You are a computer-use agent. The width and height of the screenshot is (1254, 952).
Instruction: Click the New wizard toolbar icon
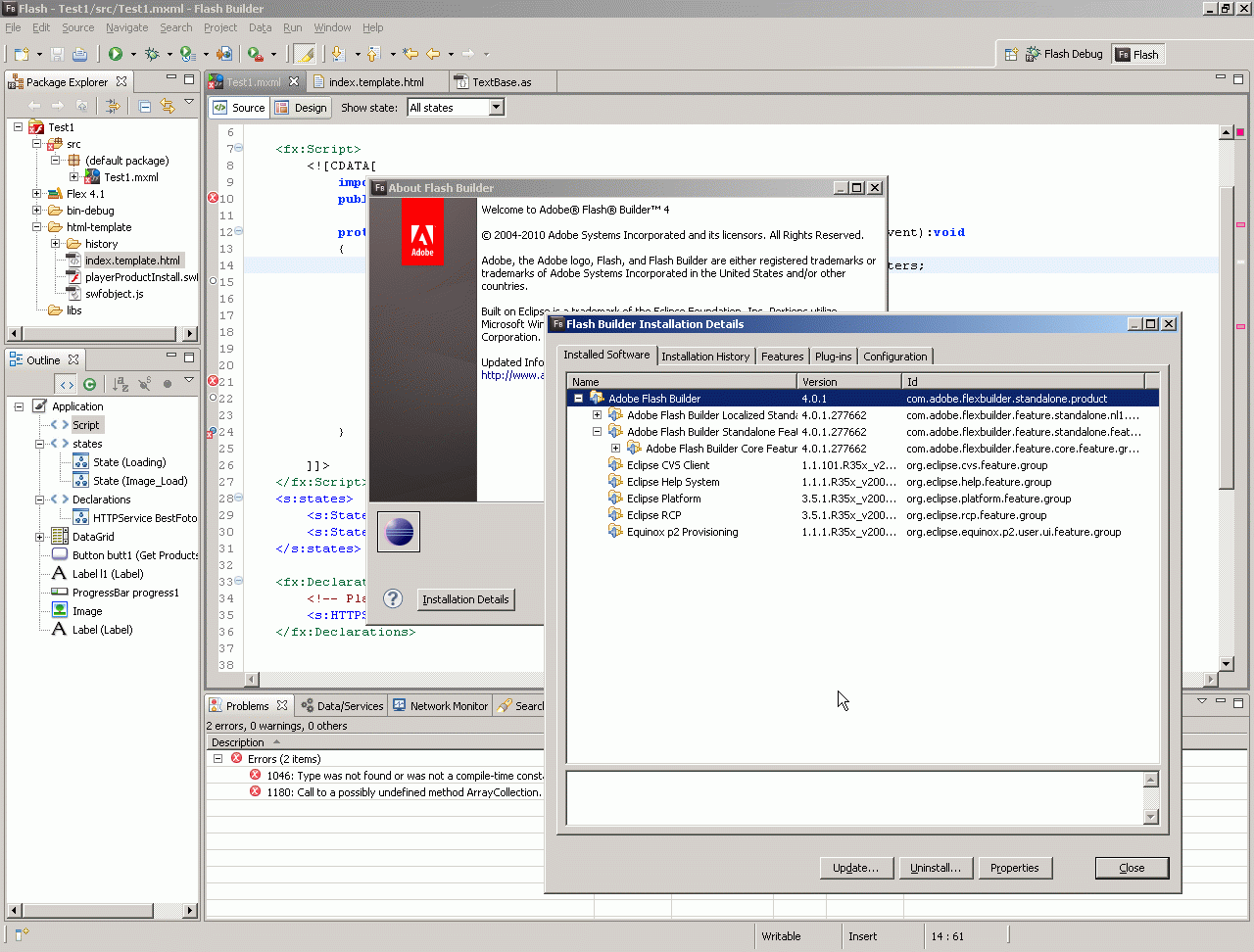(22, 54)
